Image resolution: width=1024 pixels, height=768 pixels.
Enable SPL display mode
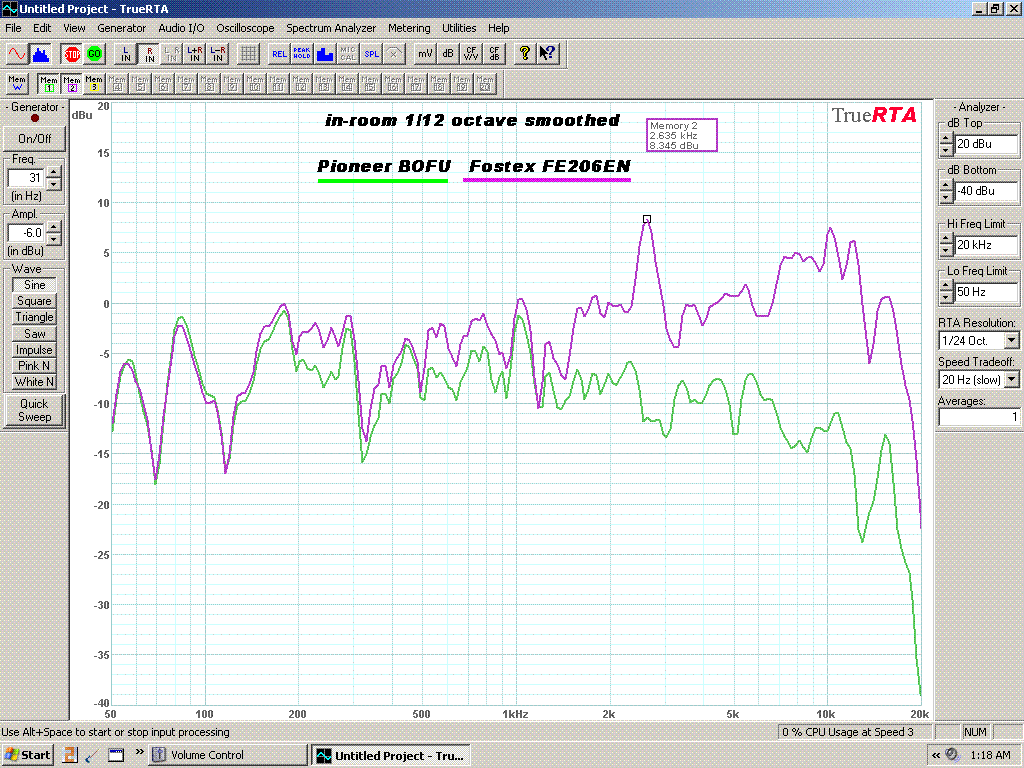click(x=371, y=54)
